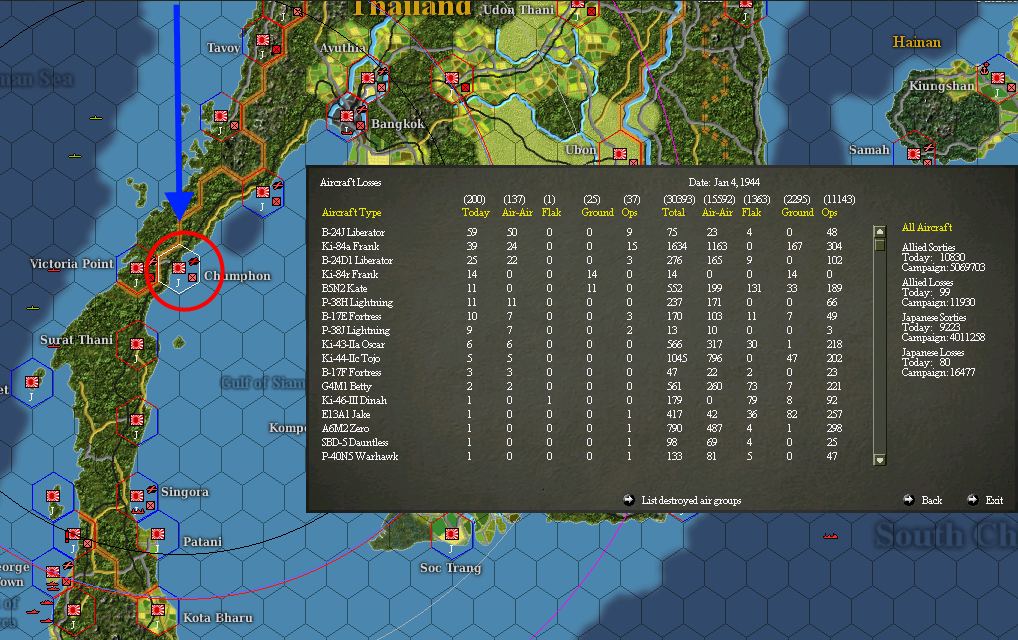Click the Allied Sorties heading
This screenshot has height=640, width=1018.
pyautogui.click(x=928, y=247)
